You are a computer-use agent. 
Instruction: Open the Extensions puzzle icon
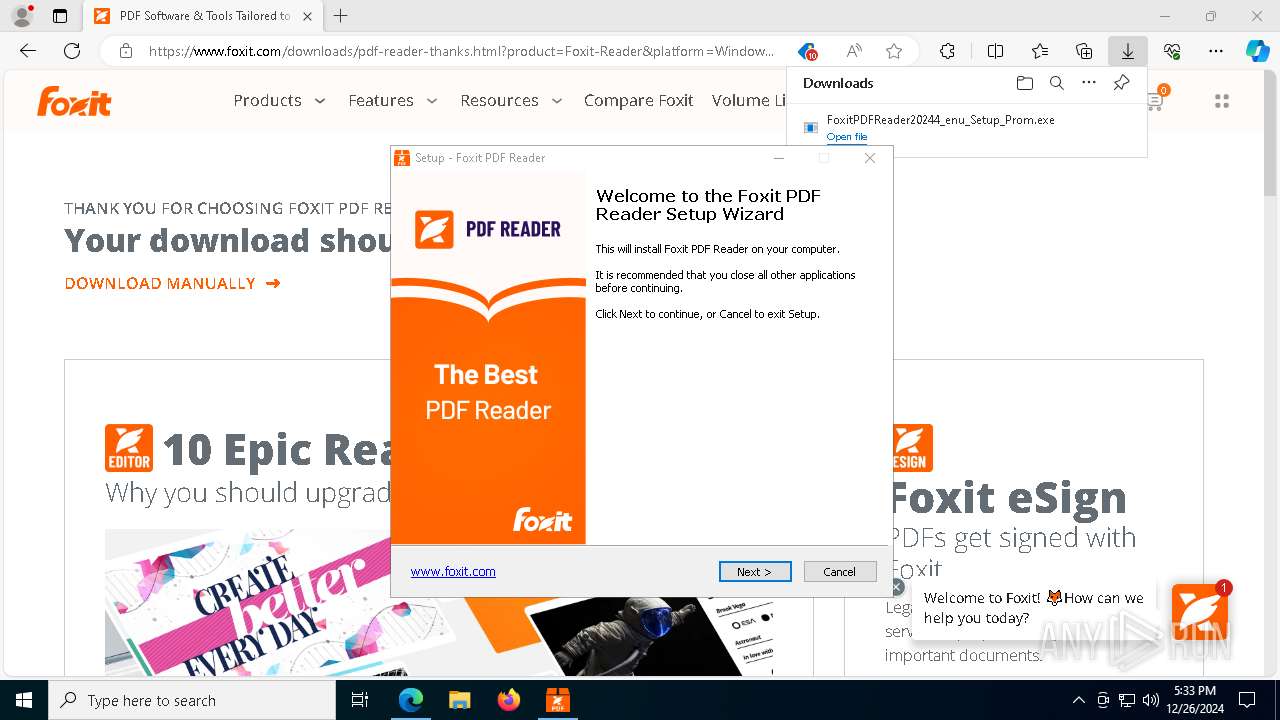947,51
